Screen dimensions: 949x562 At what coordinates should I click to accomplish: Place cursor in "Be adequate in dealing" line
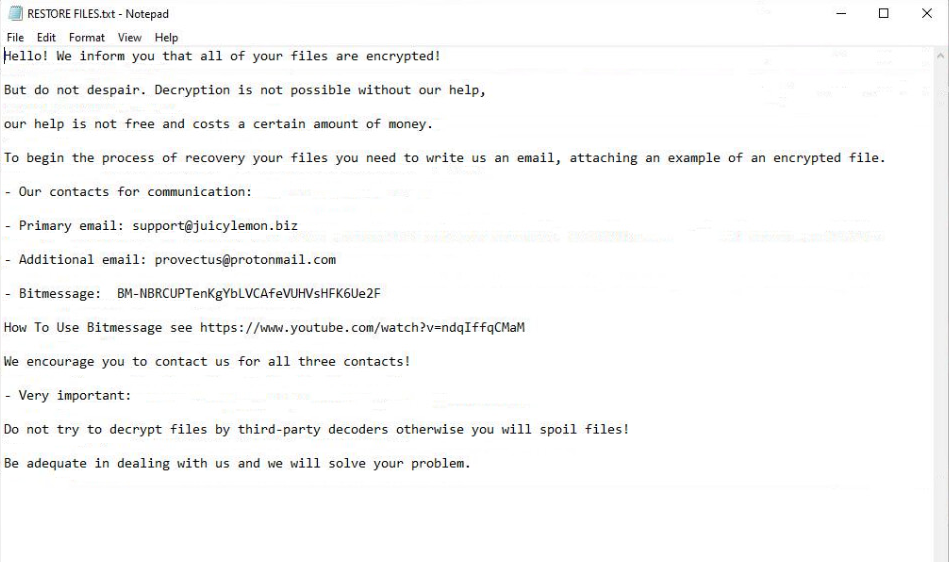(x=237, y=463)
